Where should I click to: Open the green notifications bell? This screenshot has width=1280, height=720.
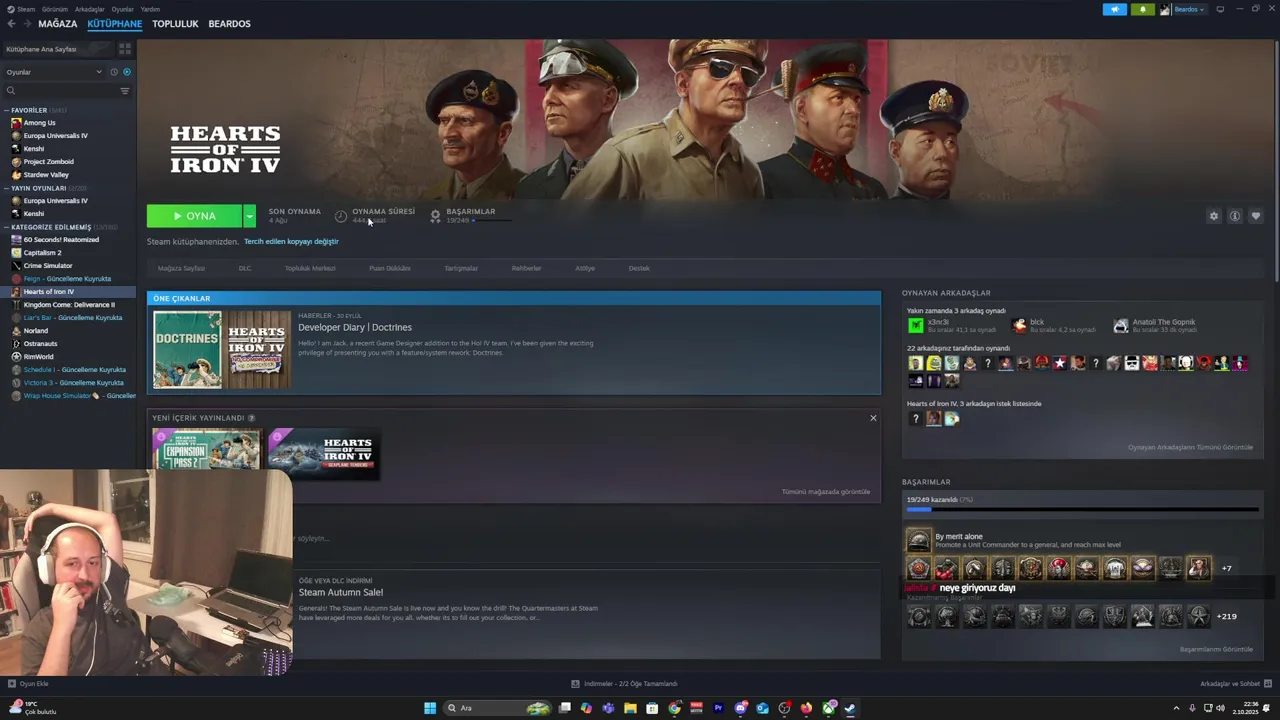click(x=1142, y=9)
